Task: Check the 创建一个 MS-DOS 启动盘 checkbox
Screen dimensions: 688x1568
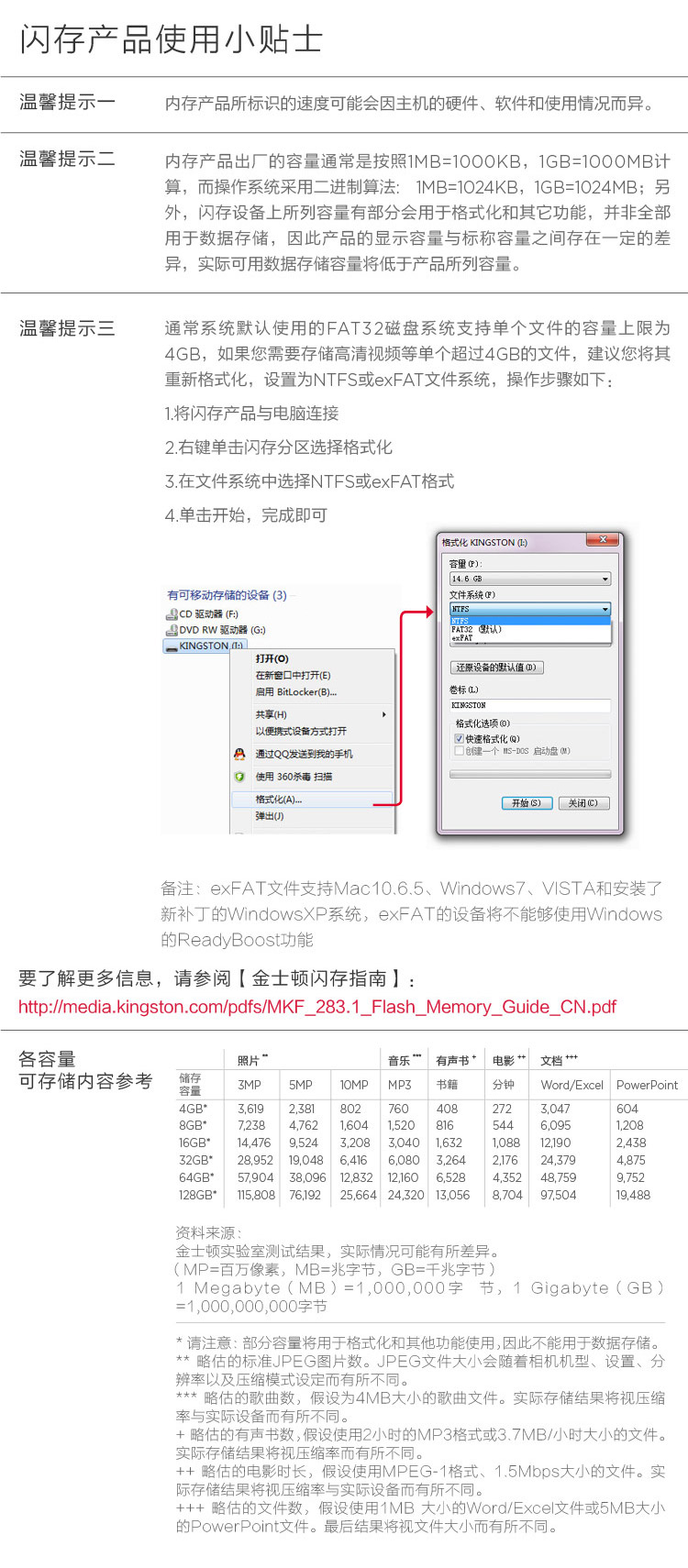Action: coord(460,751)
